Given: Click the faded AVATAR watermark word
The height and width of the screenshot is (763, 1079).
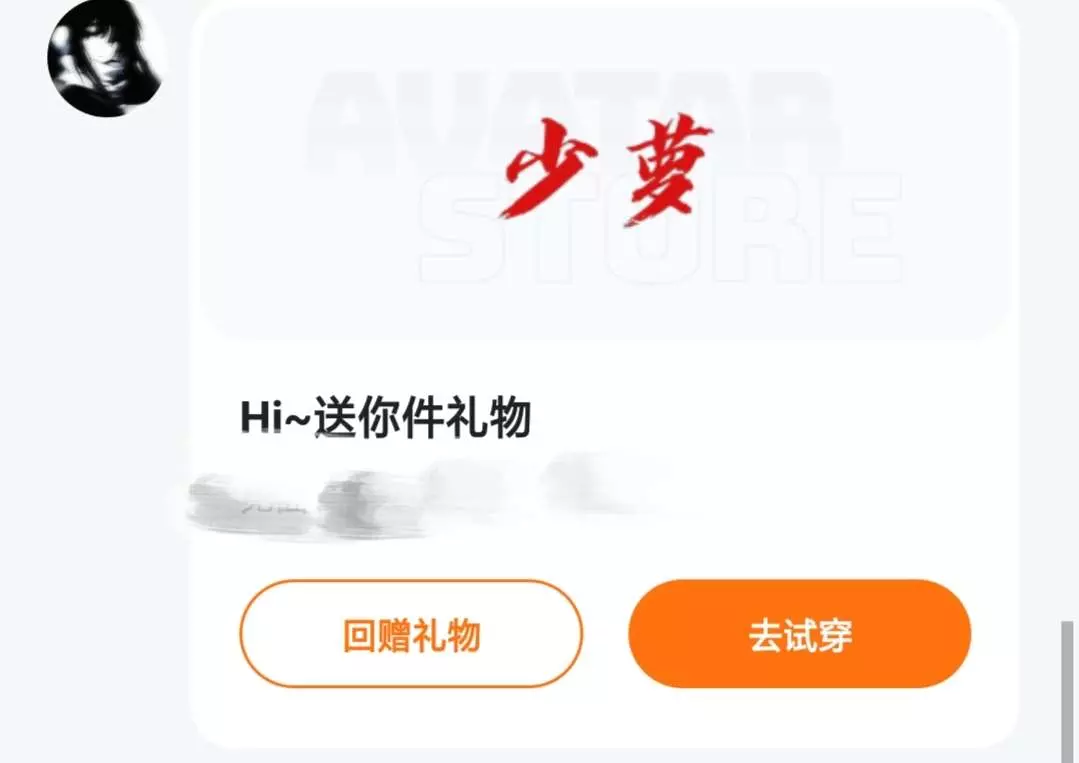Looking at the screenshot, I should click(571, 118).
